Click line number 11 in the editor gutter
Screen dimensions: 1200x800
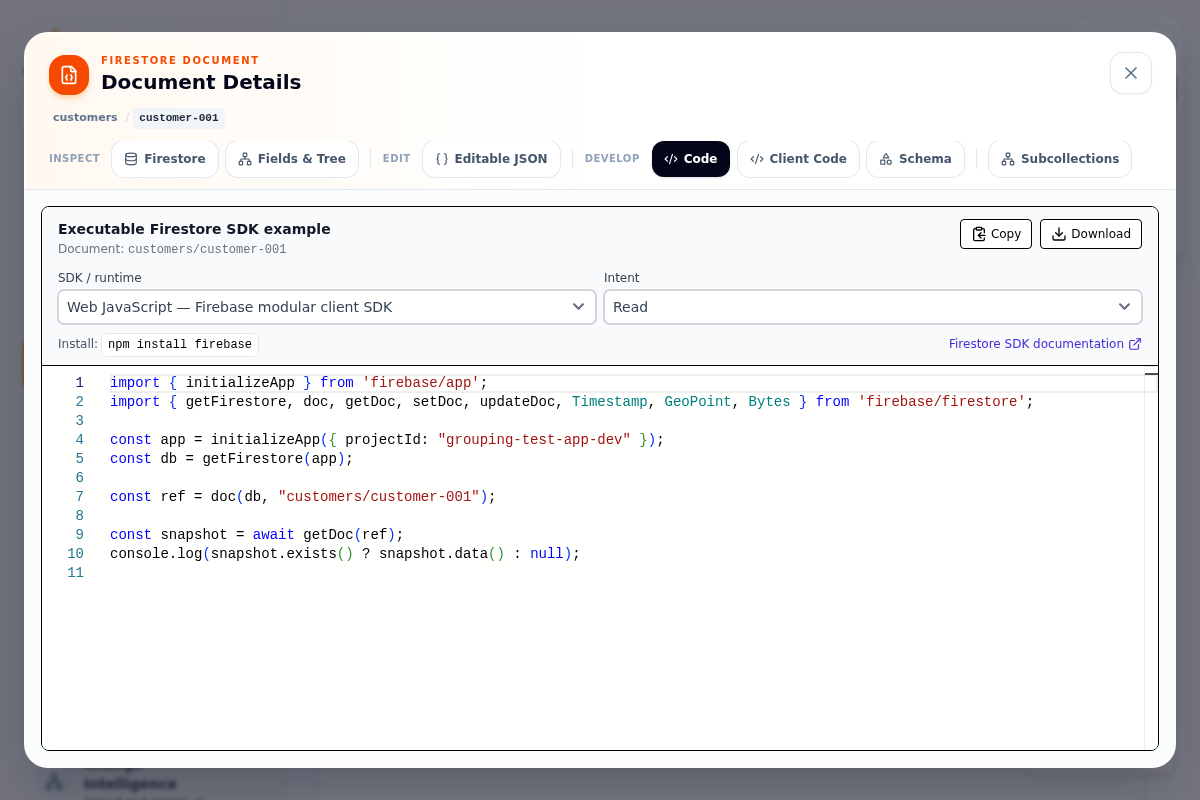[x=75, y=573]
